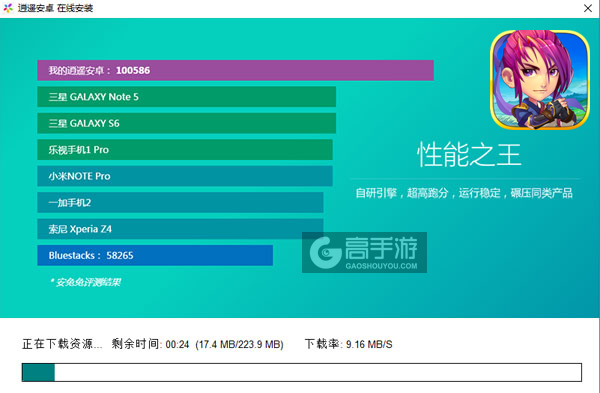The width and height of the screenshot is (600, 393).
Task: Click the 剩余时间 00:24 readout
Action: coord(150,344)
